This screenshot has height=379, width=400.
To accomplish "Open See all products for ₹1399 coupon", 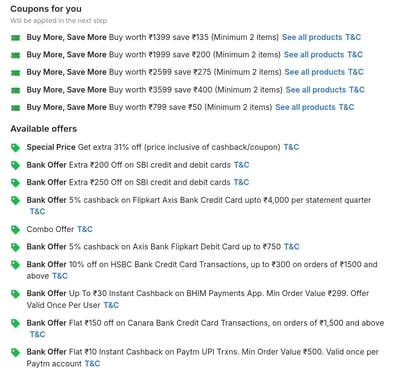I will (x=312, y=37).
